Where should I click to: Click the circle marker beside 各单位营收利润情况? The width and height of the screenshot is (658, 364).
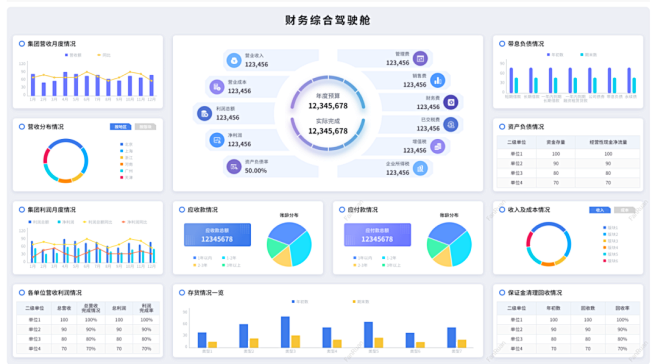coord(21,293)
